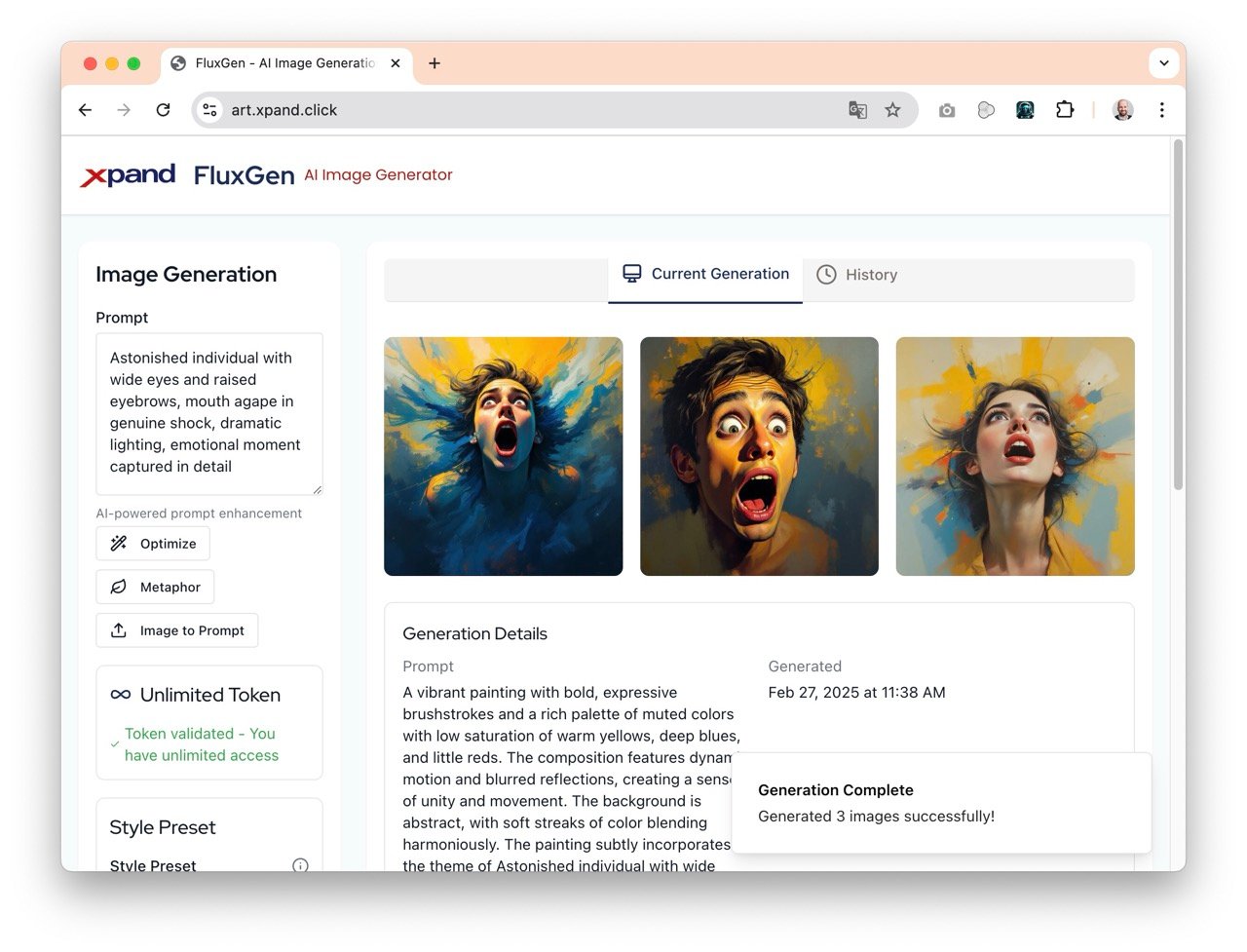Click the dark square extension icon

coord(1025,110)
